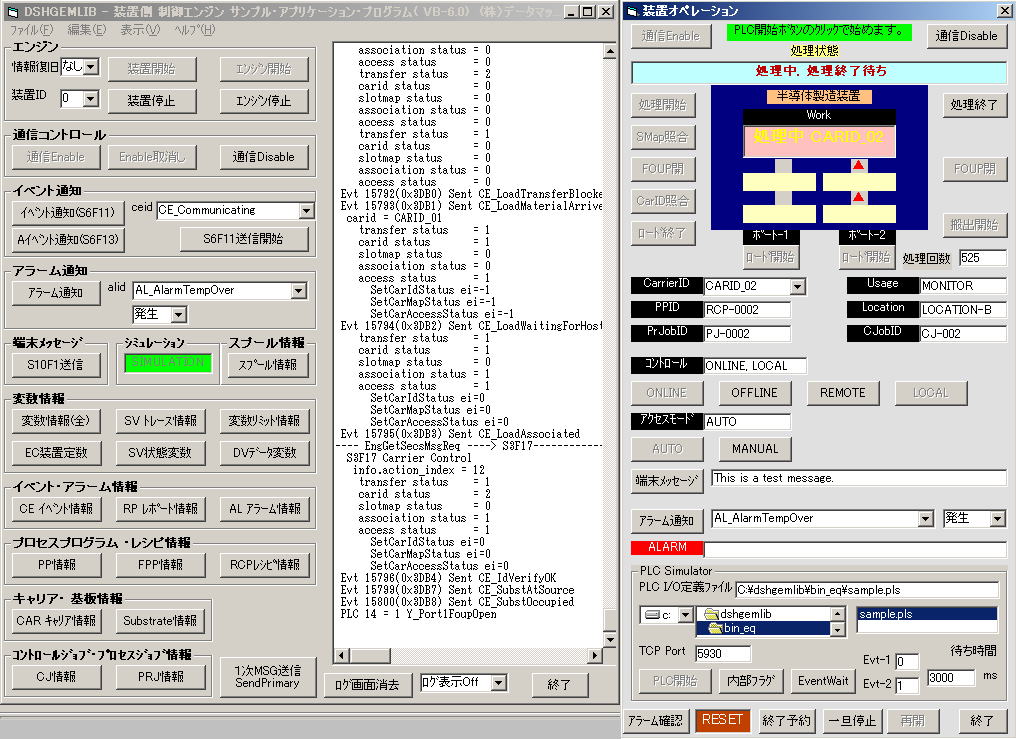The image size is (1016, 739).
Task: Click the PRJ情報 button
Action: [x=160, y=677]
